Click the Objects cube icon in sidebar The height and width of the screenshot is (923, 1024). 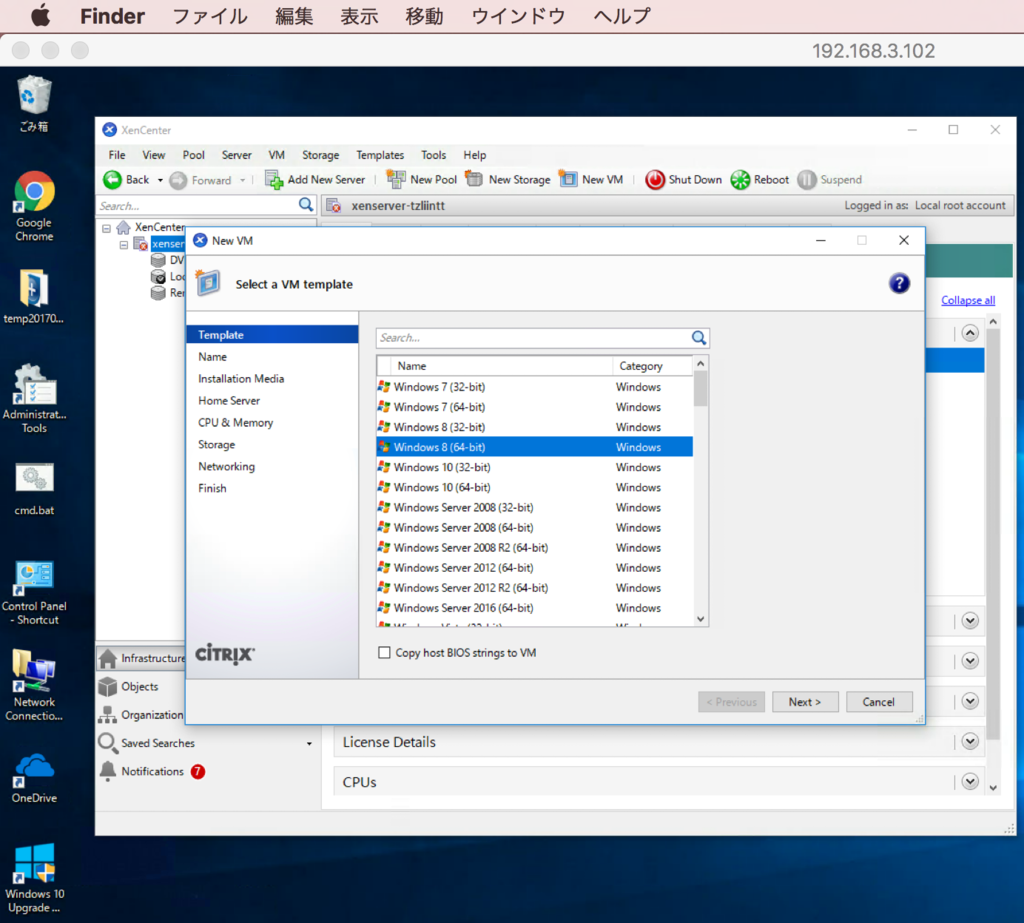108,687
